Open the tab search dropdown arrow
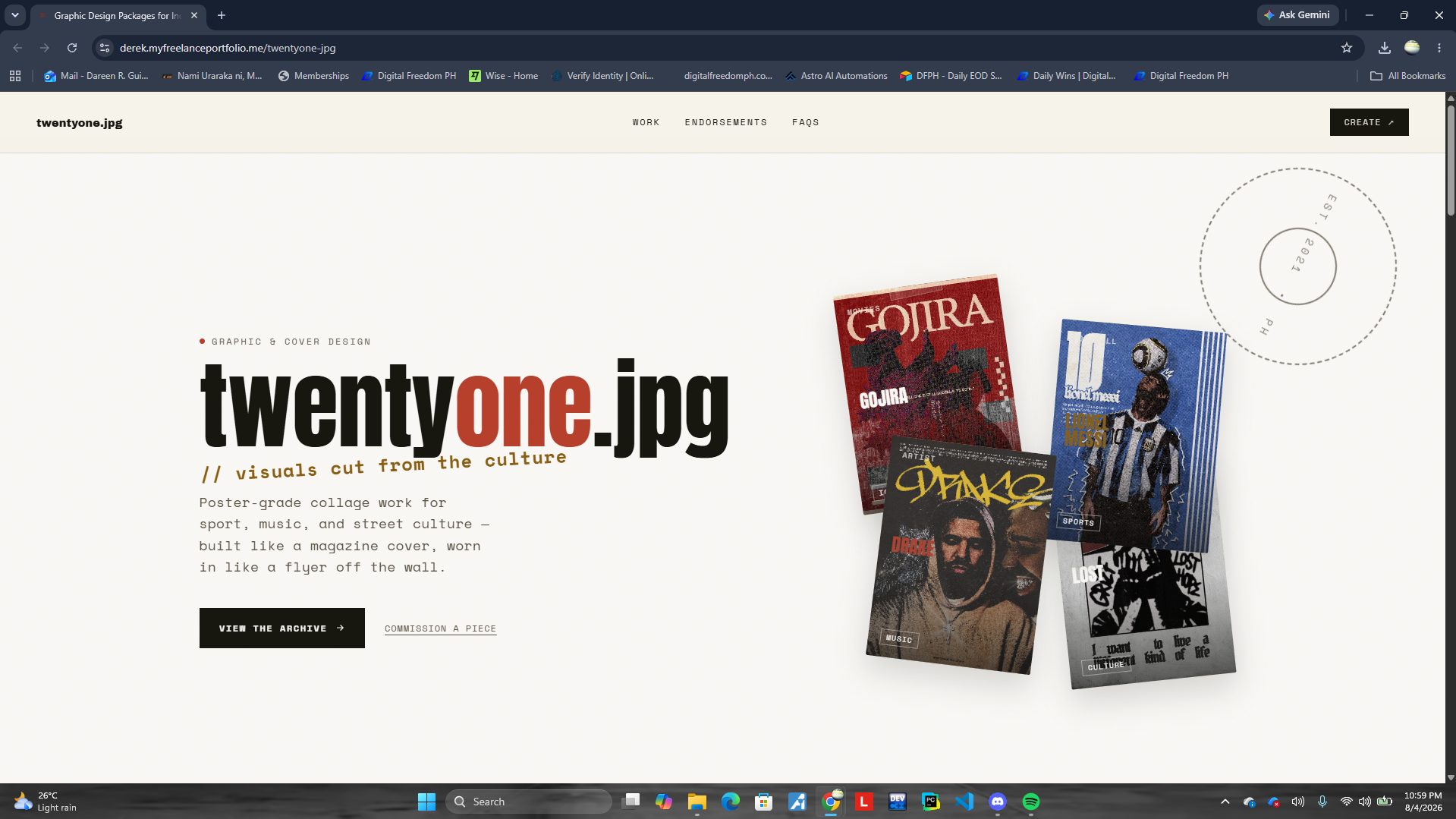Viewport: 1456px width, 819px height. (15, 15)
